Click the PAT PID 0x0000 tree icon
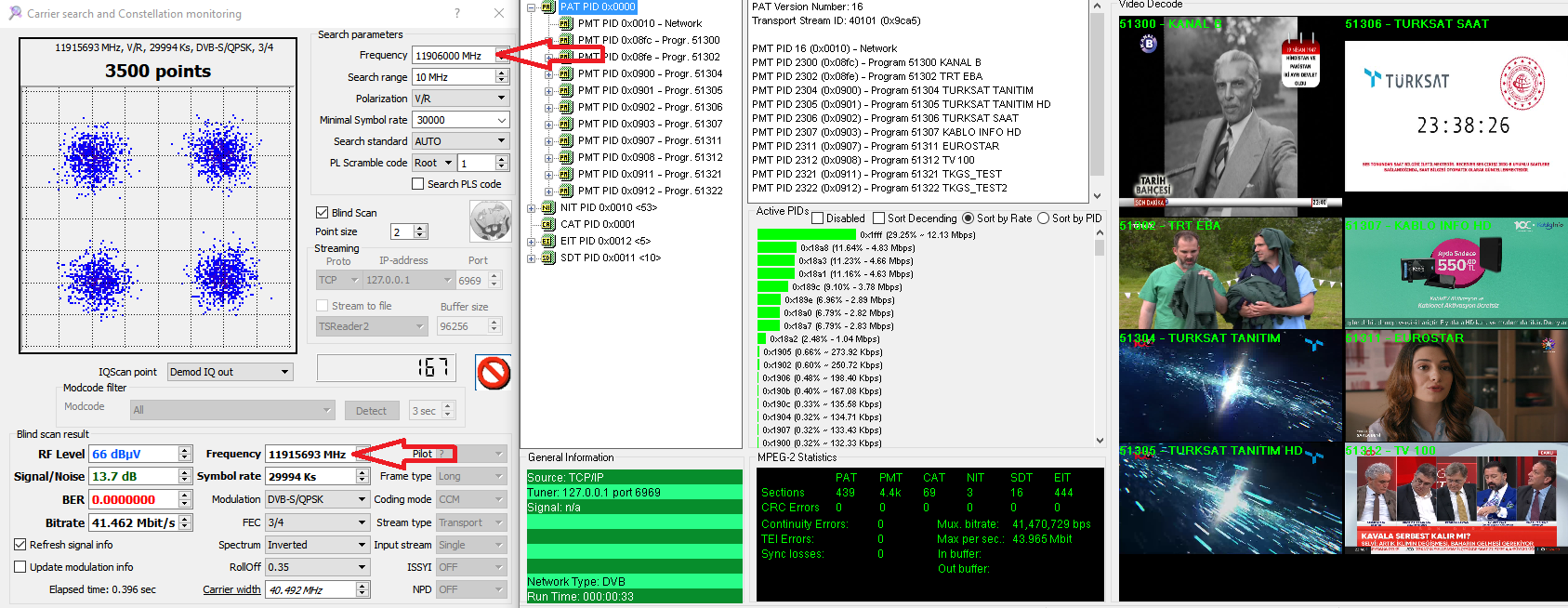This screenshot has height=608, width=1568. 548,7
